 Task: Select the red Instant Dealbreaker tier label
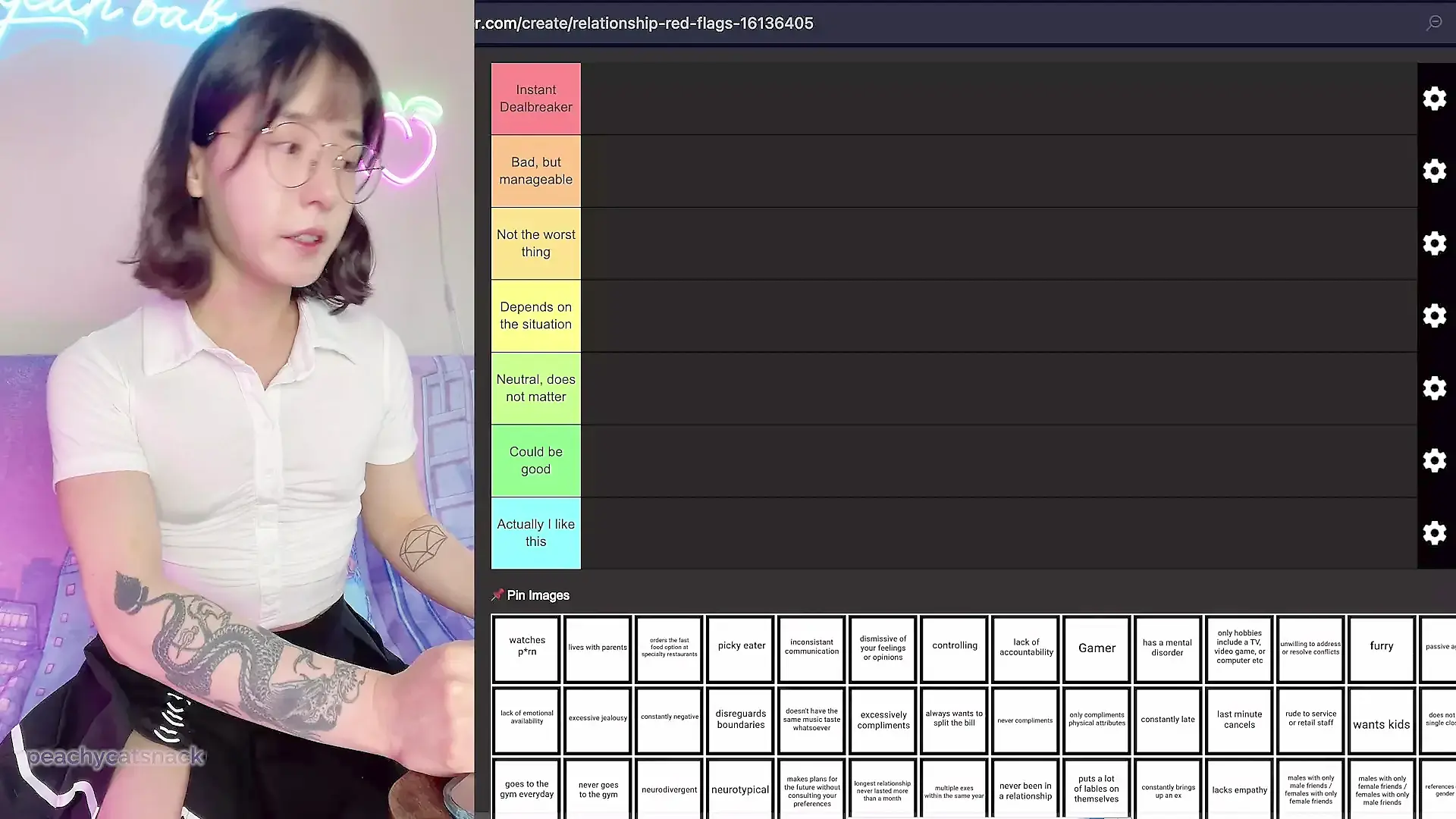pyautogui.click(x=536, y=99)
